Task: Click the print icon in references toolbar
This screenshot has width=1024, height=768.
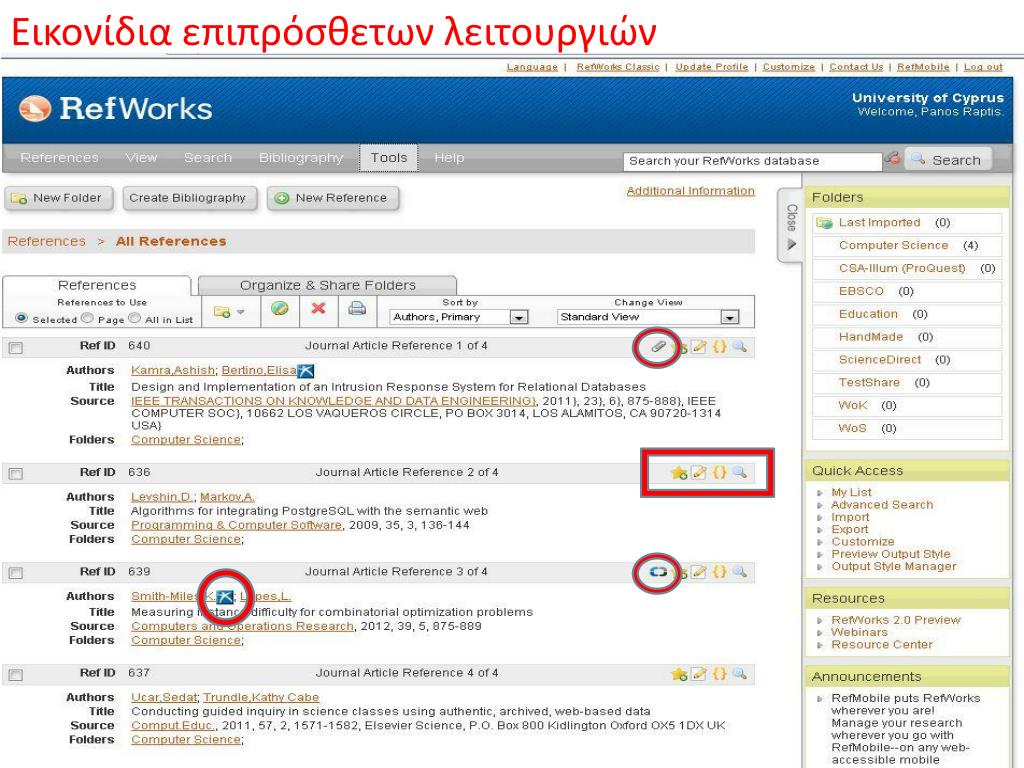Action: click(x=357, y=308)
